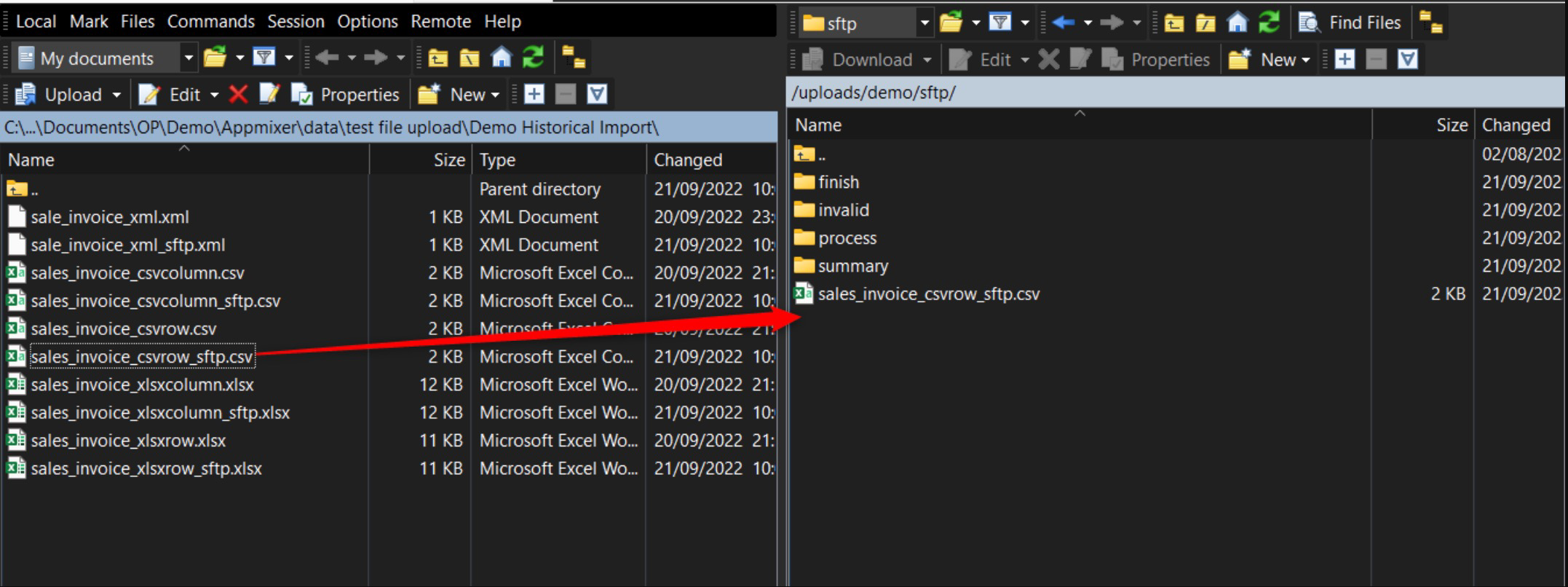Open the Session menu
This screenshot has height=587, width=1568.
click(x=296, y=21)
